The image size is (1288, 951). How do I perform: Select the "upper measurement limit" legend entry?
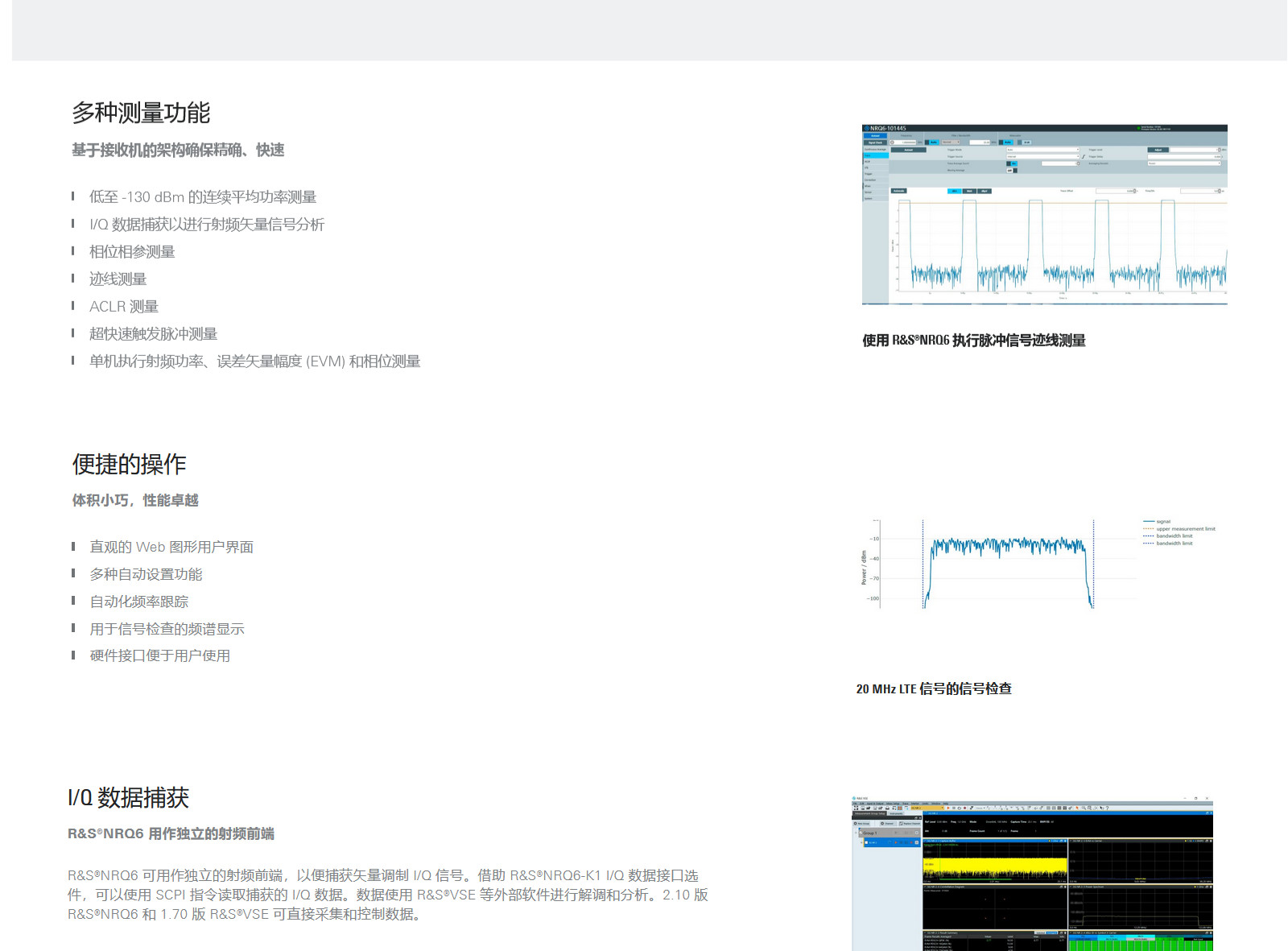click(x=1185, y=529)
